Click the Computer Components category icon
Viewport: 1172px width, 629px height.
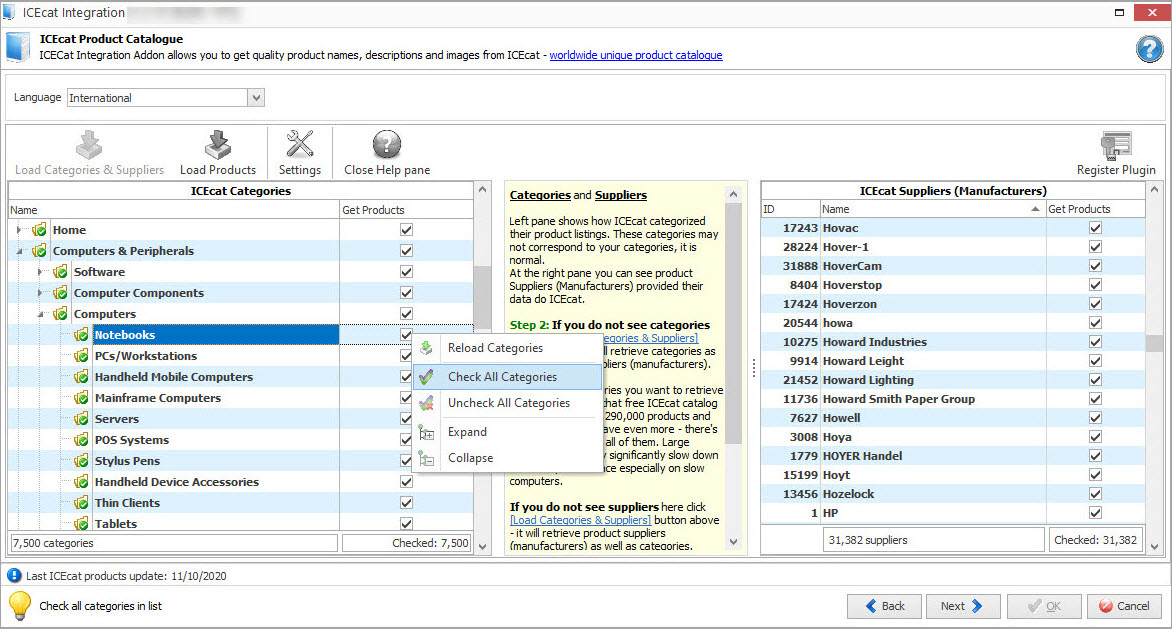point(61,293)
